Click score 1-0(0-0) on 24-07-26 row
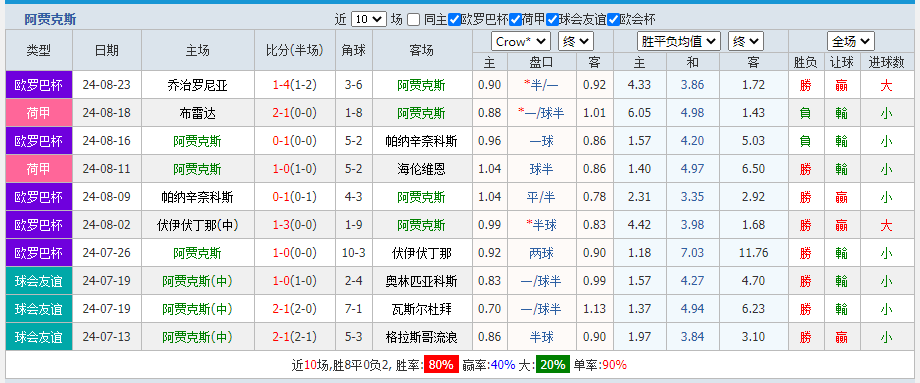This screenshot has width=920, height=383. tap(295, 253)
